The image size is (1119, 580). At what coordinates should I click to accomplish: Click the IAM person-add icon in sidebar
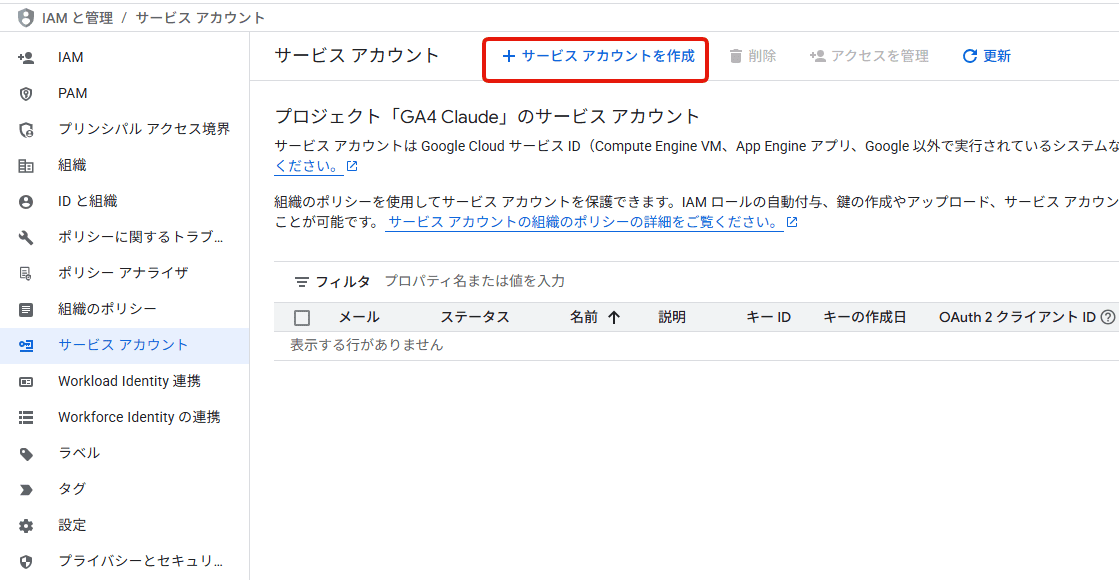pyautogui.click(x=26, y=57)
